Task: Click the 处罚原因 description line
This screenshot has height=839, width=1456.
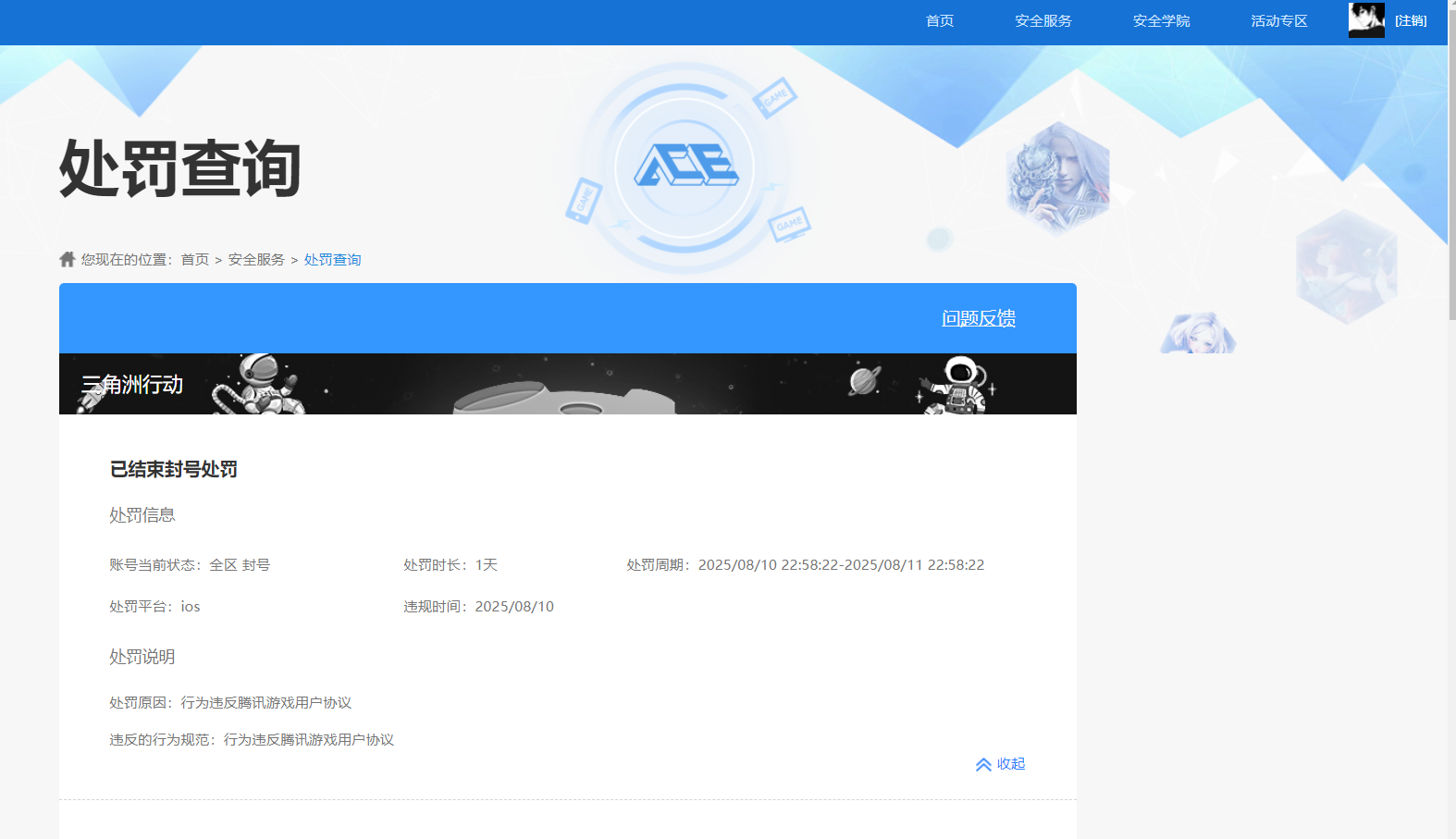Action: coord(230,703)
